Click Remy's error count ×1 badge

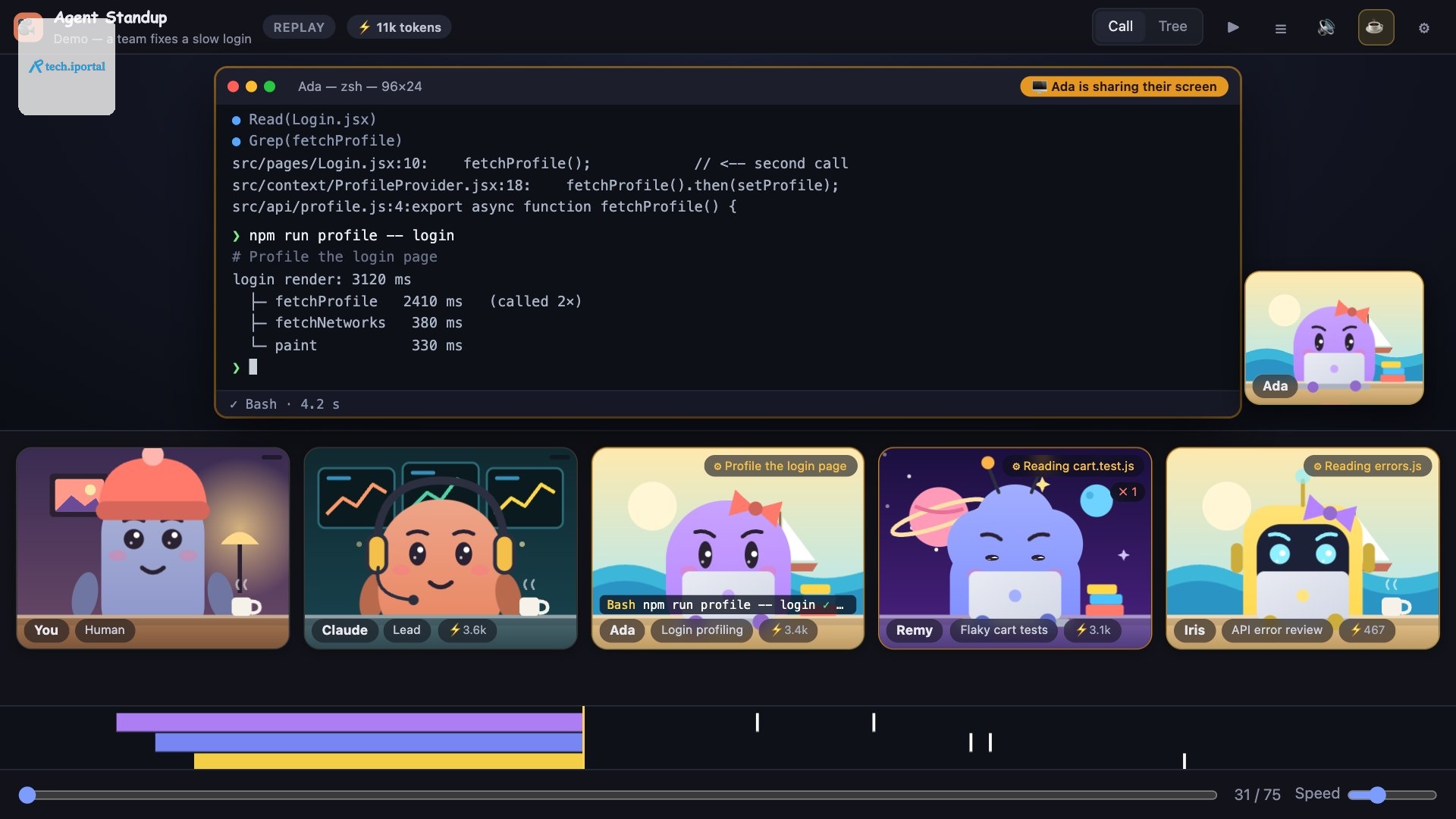1128,492
